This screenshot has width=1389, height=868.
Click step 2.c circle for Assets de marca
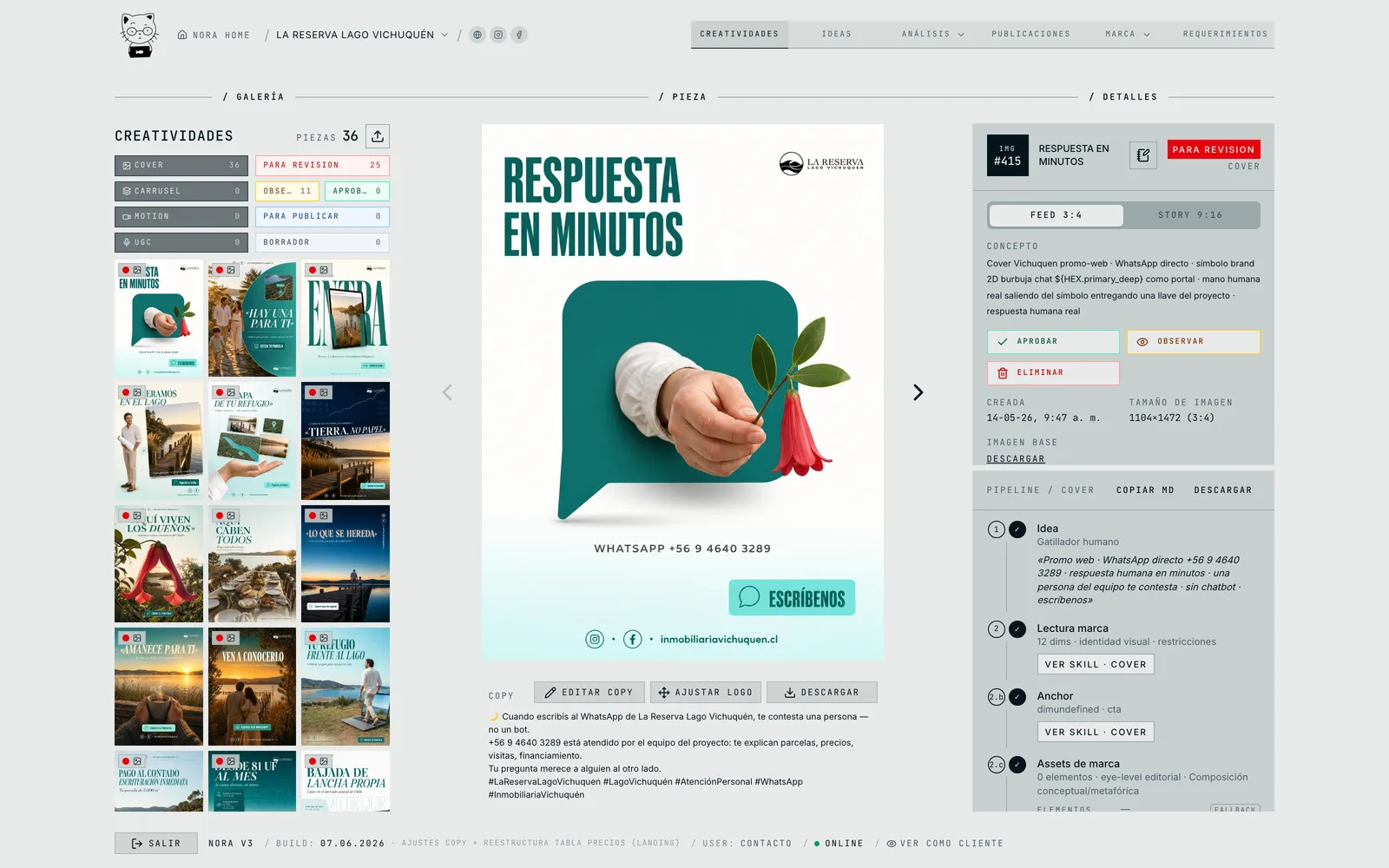coord(997,765)
